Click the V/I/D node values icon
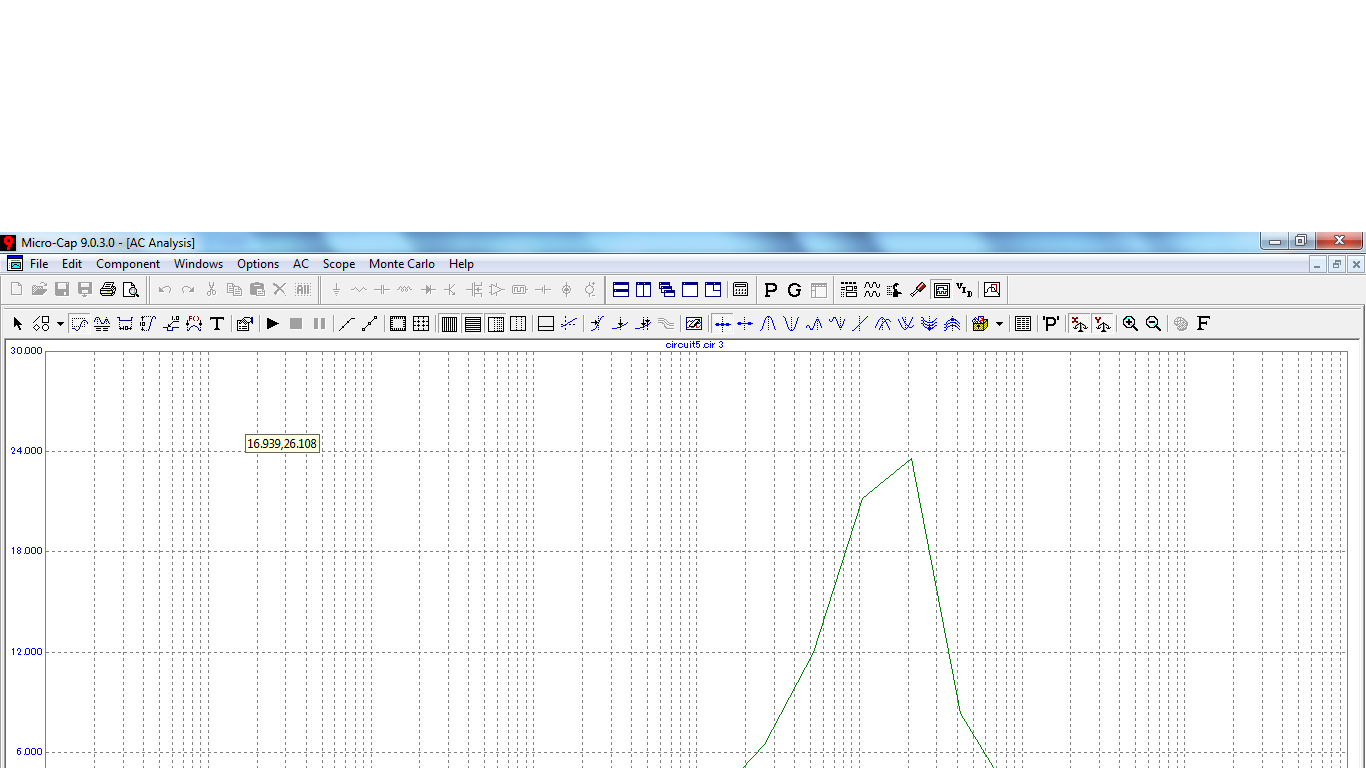Screen dimensions: 1366x768 pyautogui.click(x=964, y=290)
